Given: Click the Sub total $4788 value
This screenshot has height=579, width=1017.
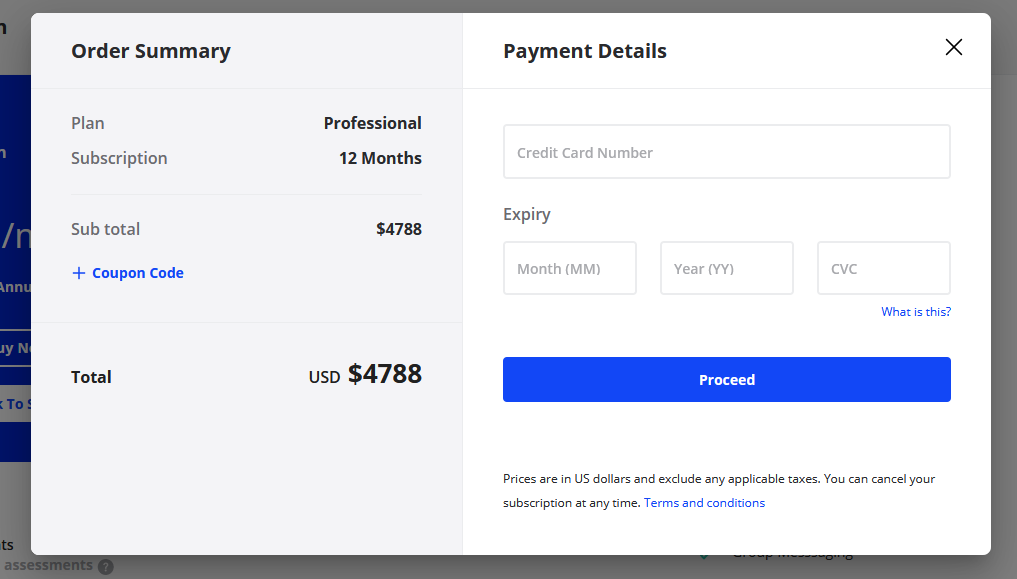Looking at the screenshot, I should coord(398,229).
